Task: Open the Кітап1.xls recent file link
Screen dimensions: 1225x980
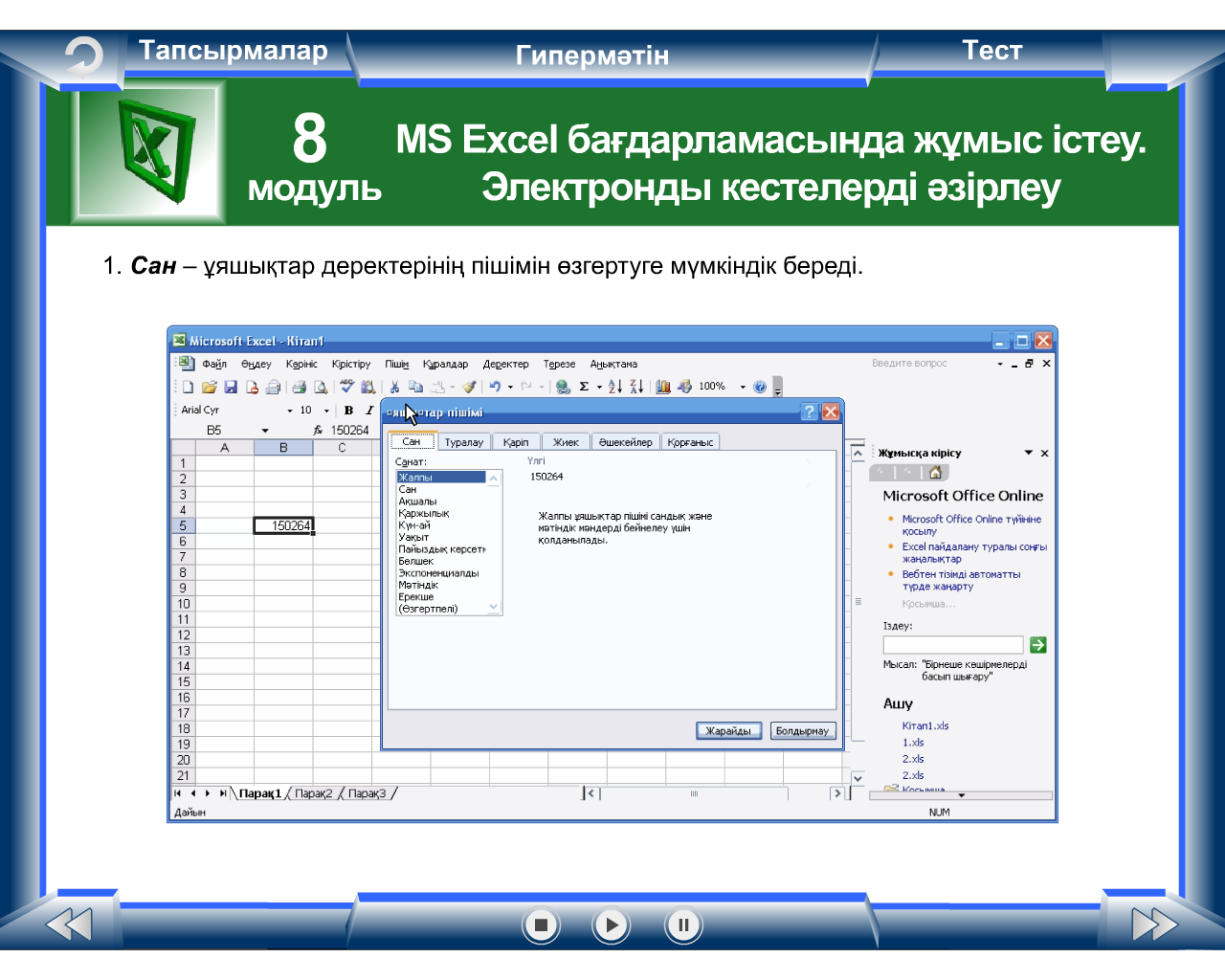Action: (x=925, y=725)
